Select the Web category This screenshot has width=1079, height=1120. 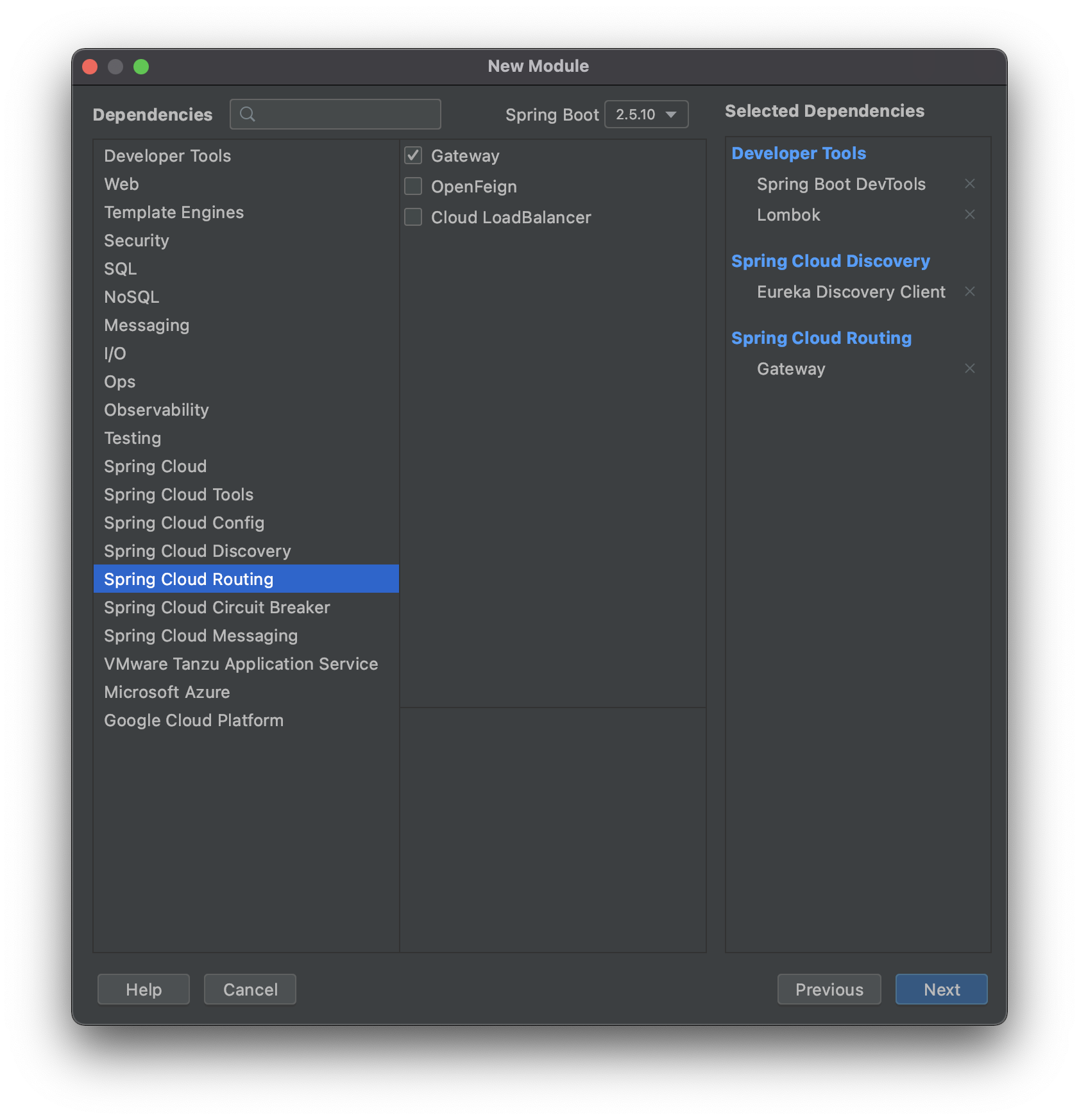pos(246,184)
